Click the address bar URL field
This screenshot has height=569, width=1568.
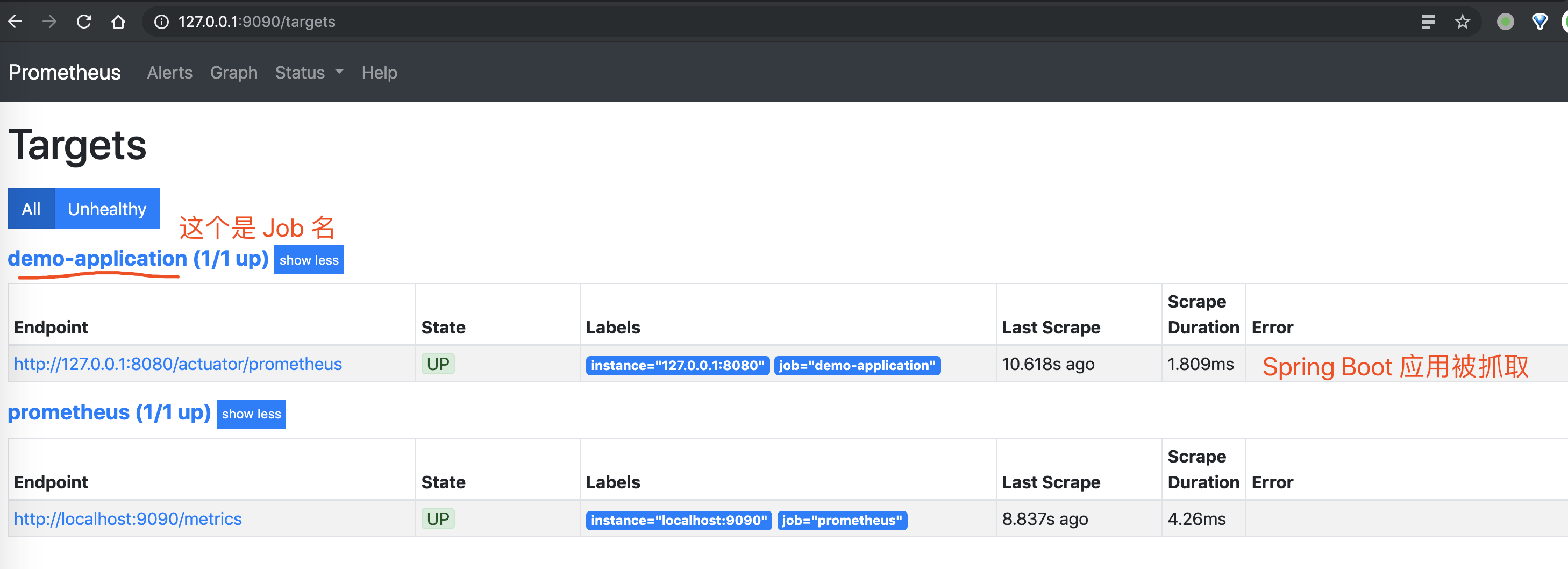[x=730, y=22]
